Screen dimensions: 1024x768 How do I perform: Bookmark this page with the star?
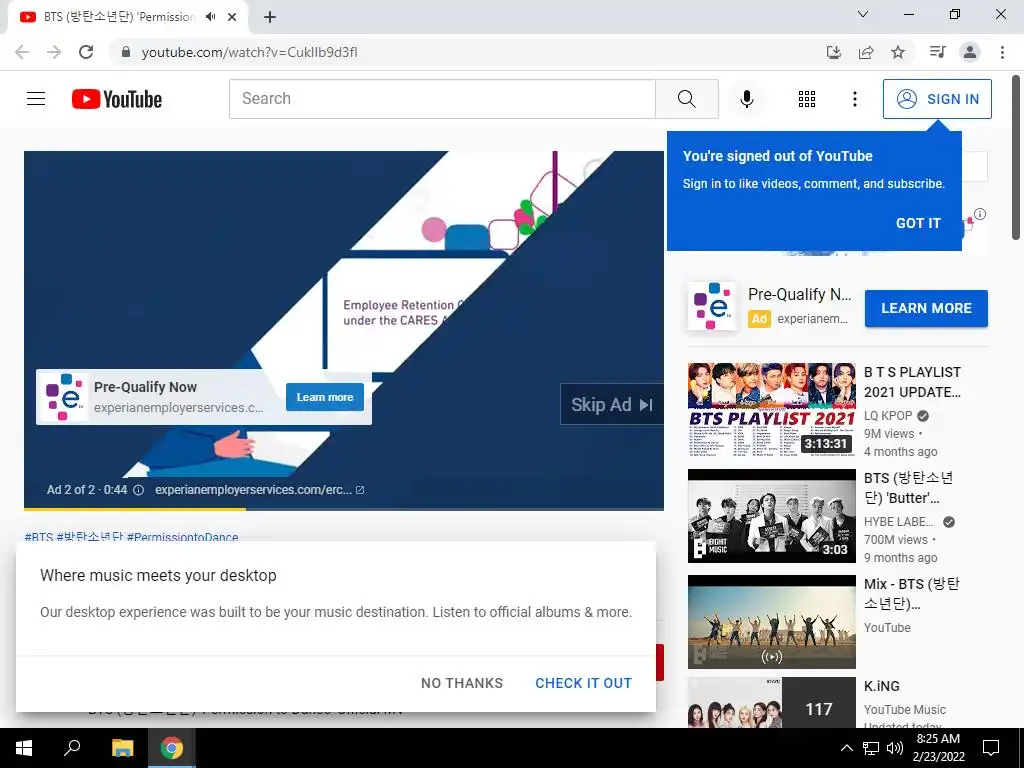tap(898, 52)
